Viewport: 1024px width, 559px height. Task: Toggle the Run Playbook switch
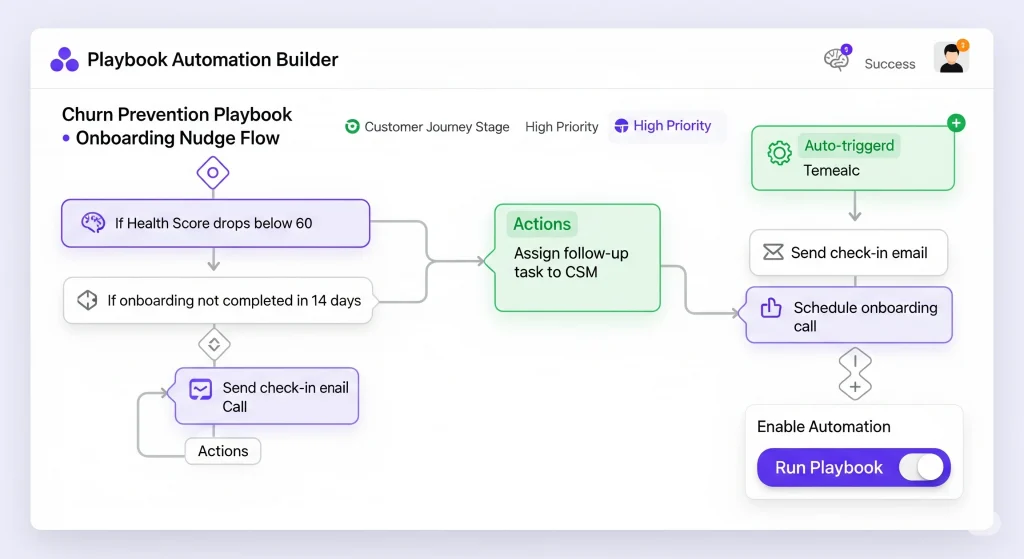pos(921,467)
